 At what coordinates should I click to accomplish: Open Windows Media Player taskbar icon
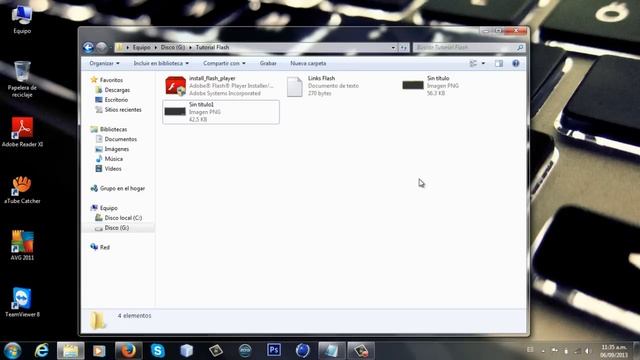coord(99,351)
